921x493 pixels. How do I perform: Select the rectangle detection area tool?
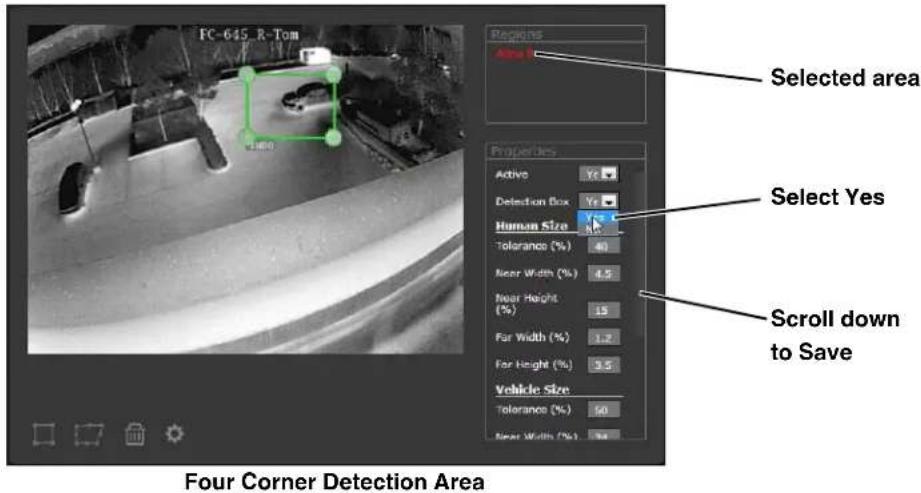[x=44, y=435]
